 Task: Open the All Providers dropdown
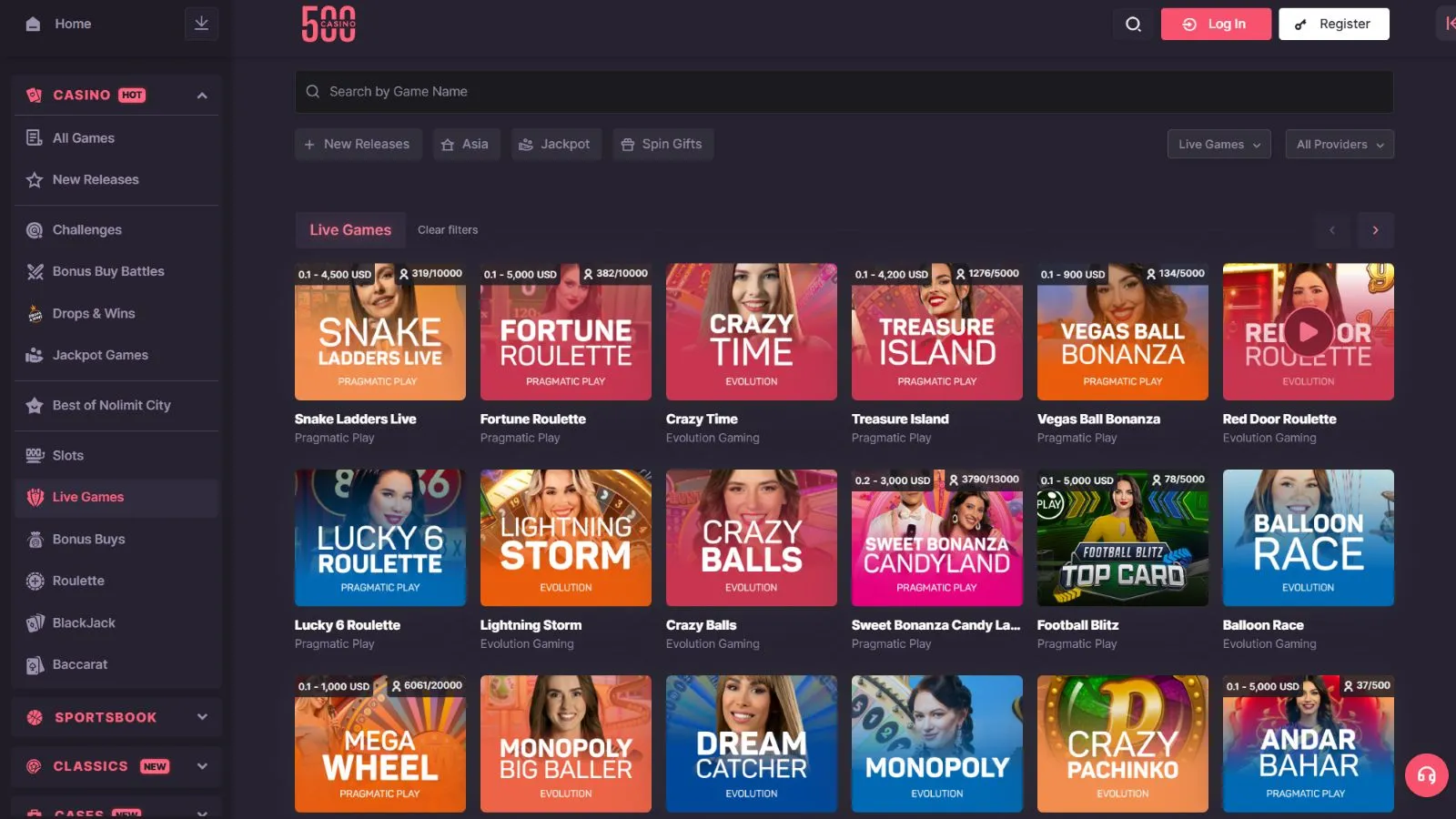point(1339,144)
